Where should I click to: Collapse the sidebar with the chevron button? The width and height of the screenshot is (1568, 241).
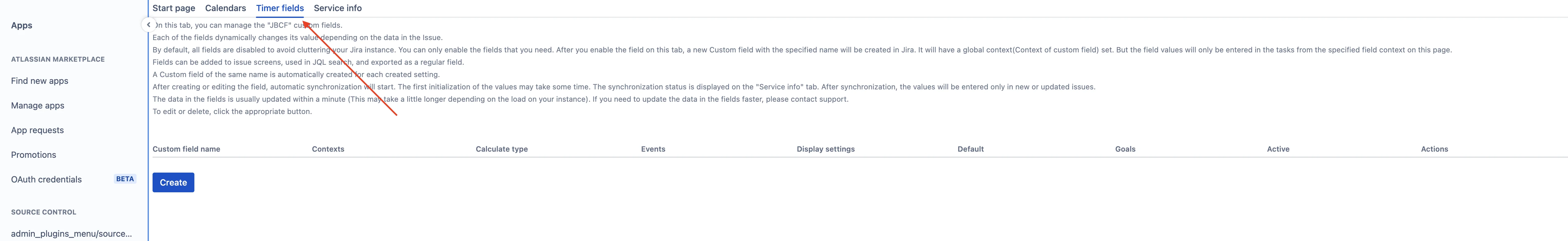pyautogui.click(x=148, y=25)
